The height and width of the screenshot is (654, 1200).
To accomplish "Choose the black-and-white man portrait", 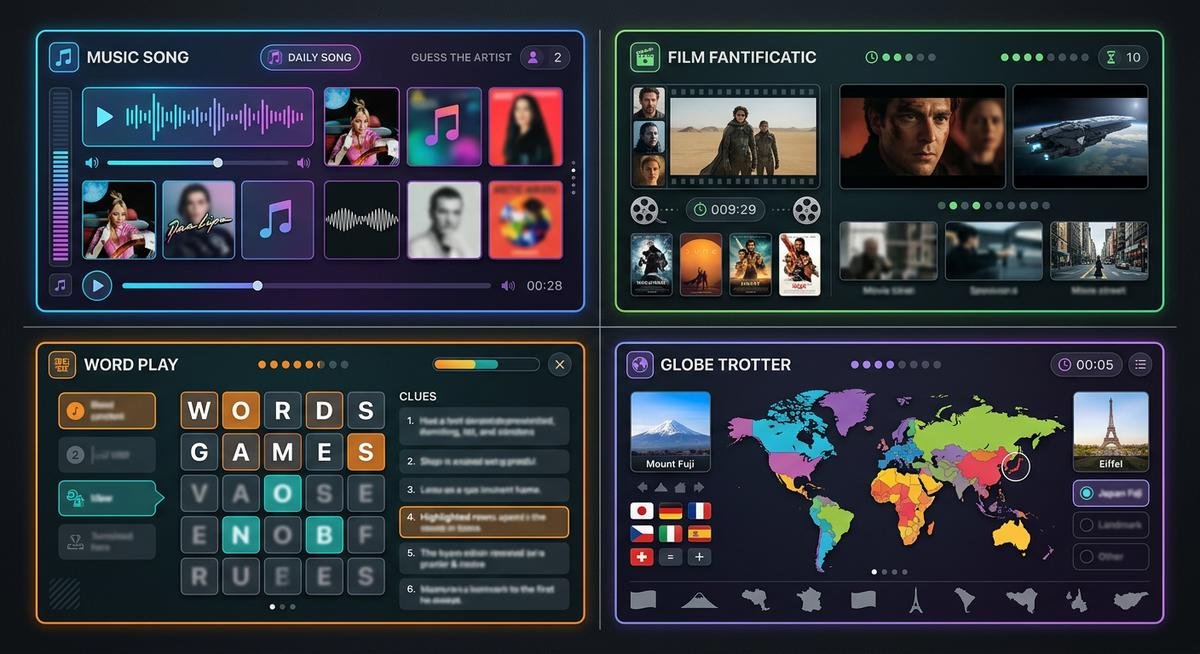I will pos(444,219).
